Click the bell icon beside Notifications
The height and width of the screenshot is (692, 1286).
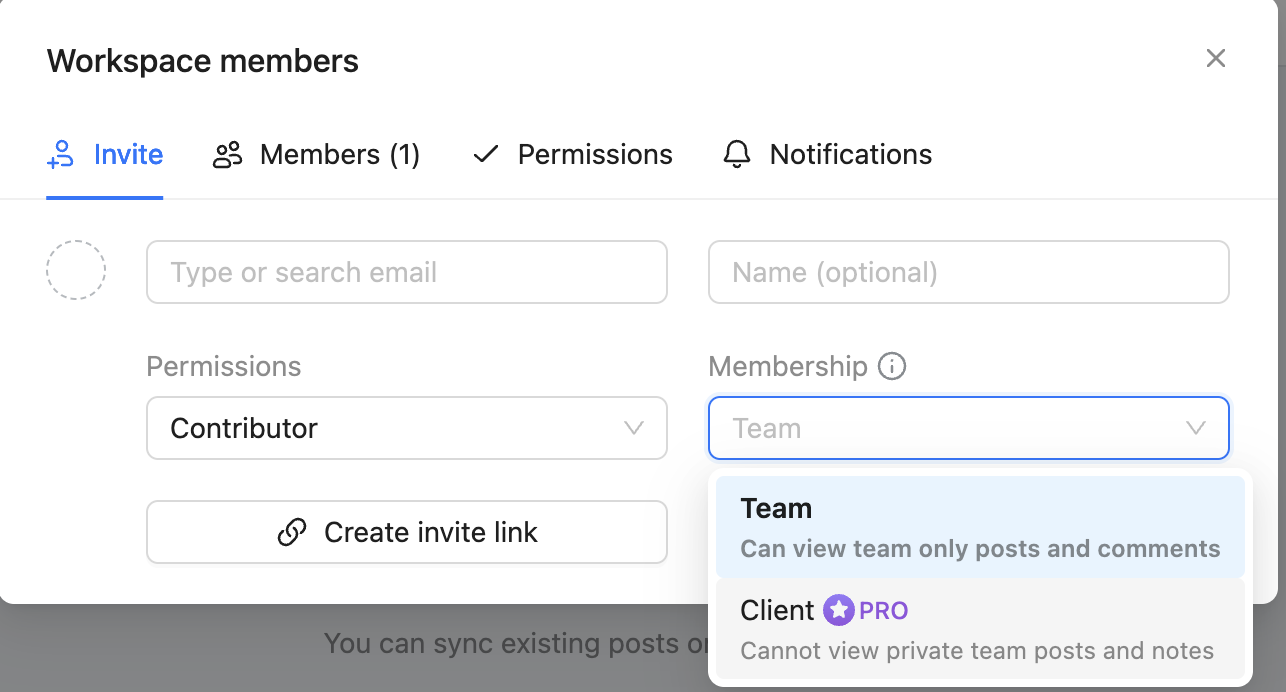tap(737, 155)
